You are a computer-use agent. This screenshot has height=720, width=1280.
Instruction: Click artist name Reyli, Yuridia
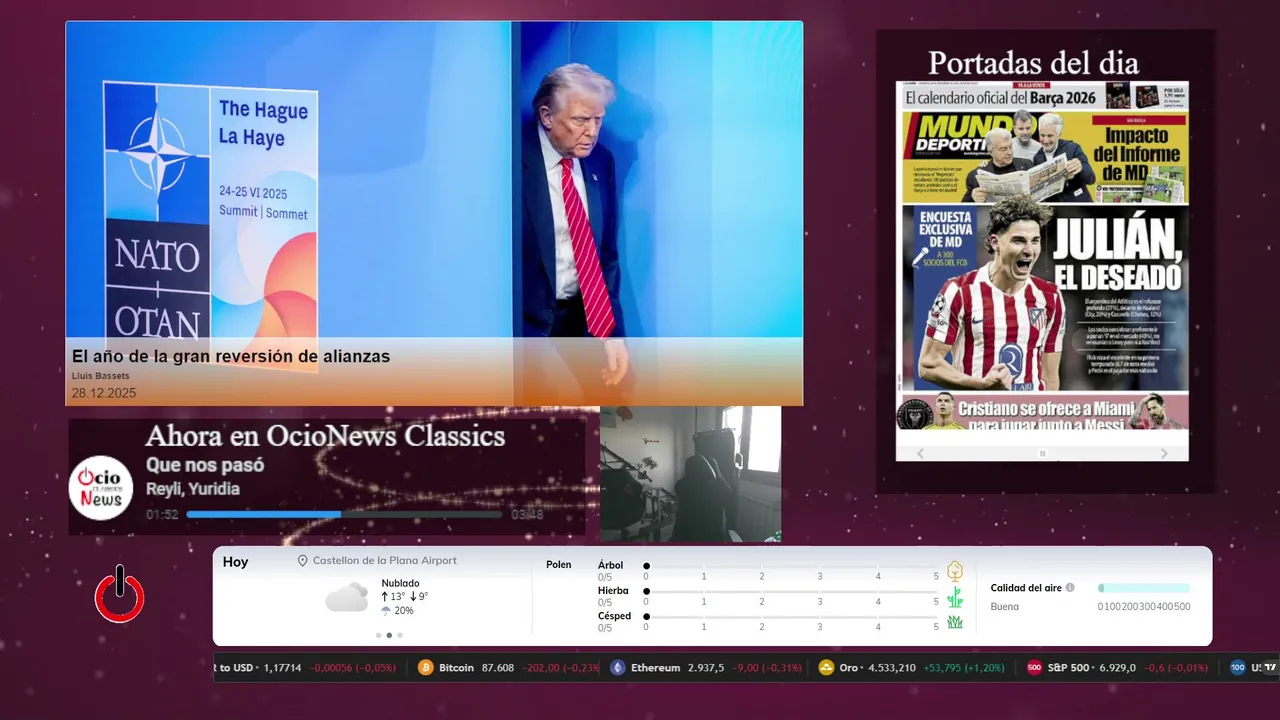tap(193, 489)
